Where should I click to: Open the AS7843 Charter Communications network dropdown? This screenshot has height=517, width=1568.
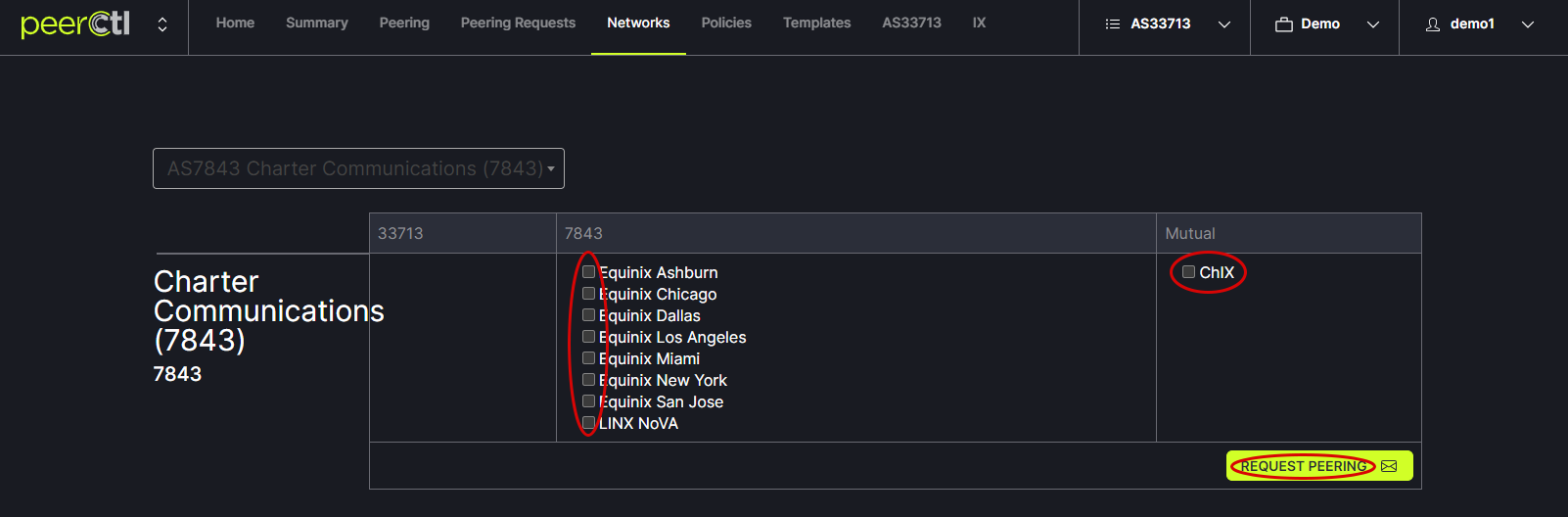coord(358,168)
